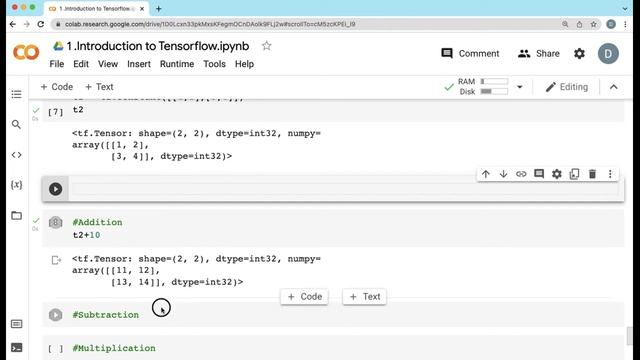Image resolution: width=640 pixels, height=360 pixels.
Task: Open the Help menu
Action: click(x=244, y=64)
